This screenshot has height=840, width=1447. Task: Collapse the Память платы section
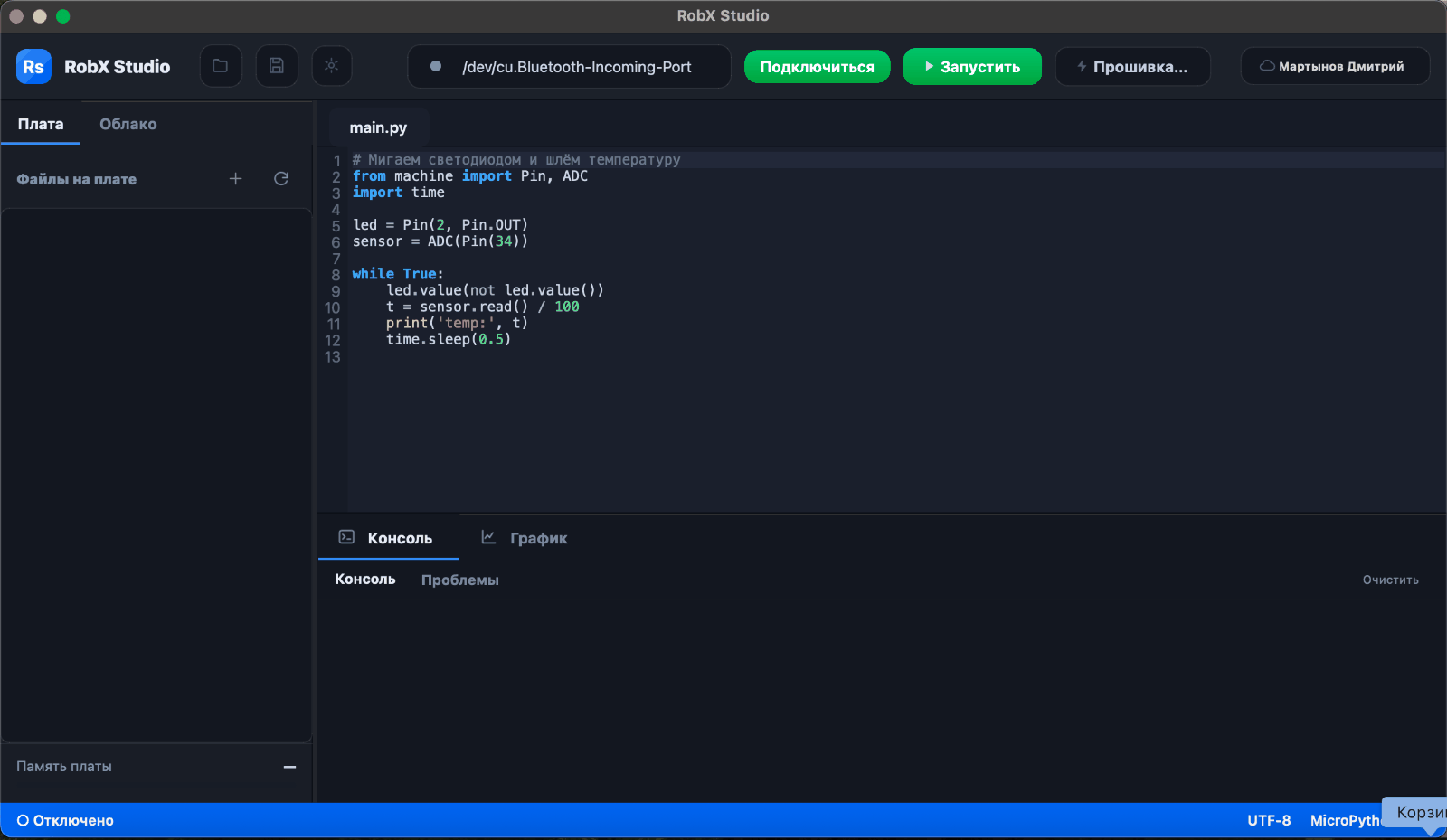pyautogui.click(x=289, y=767)
